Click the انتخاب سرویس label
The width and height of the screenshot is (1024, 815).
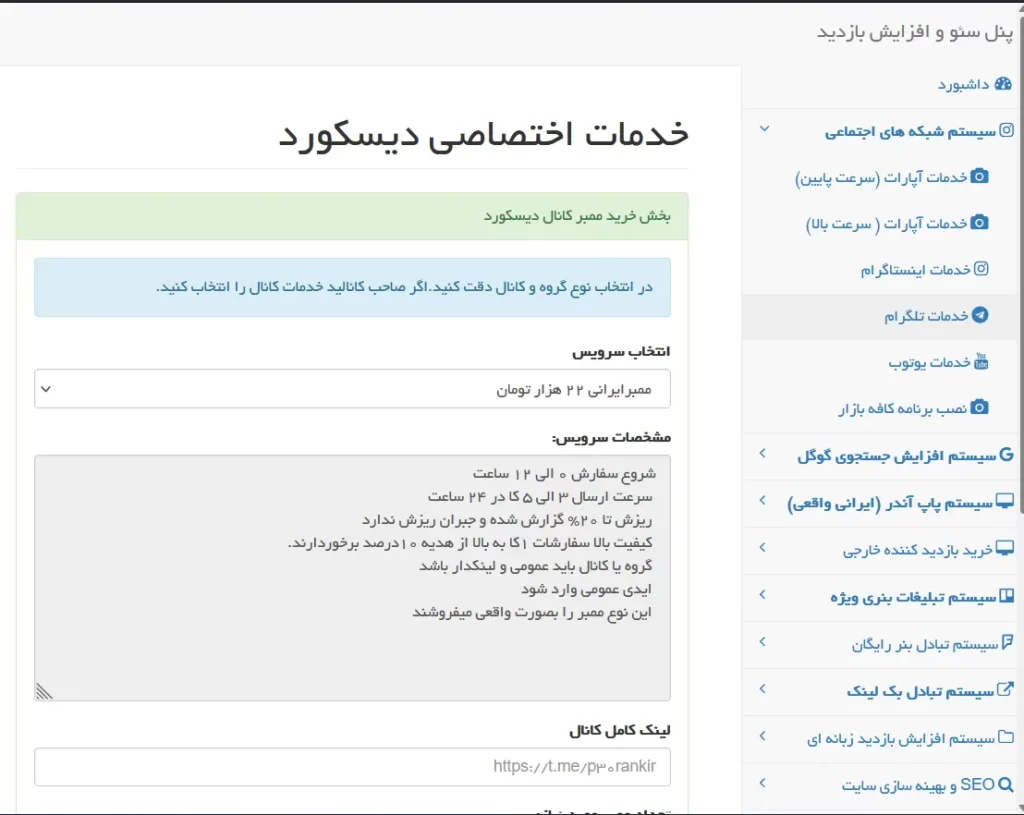[x=621, y=351]
